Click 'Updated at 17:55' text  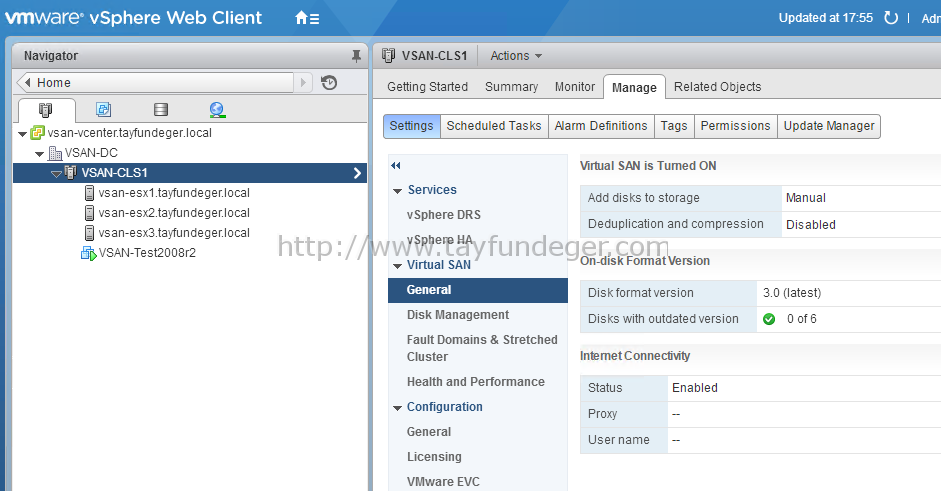click(x=825, y=18)
